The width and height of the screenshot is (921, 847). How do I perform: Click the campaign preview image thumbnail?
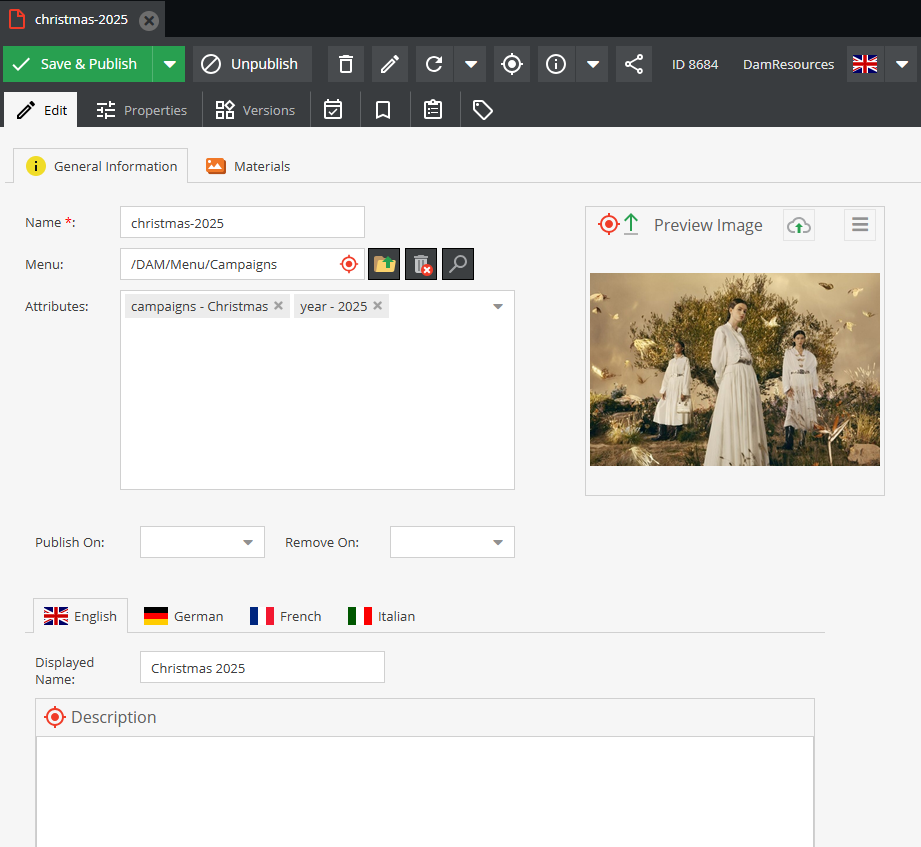tap(735, 369)
